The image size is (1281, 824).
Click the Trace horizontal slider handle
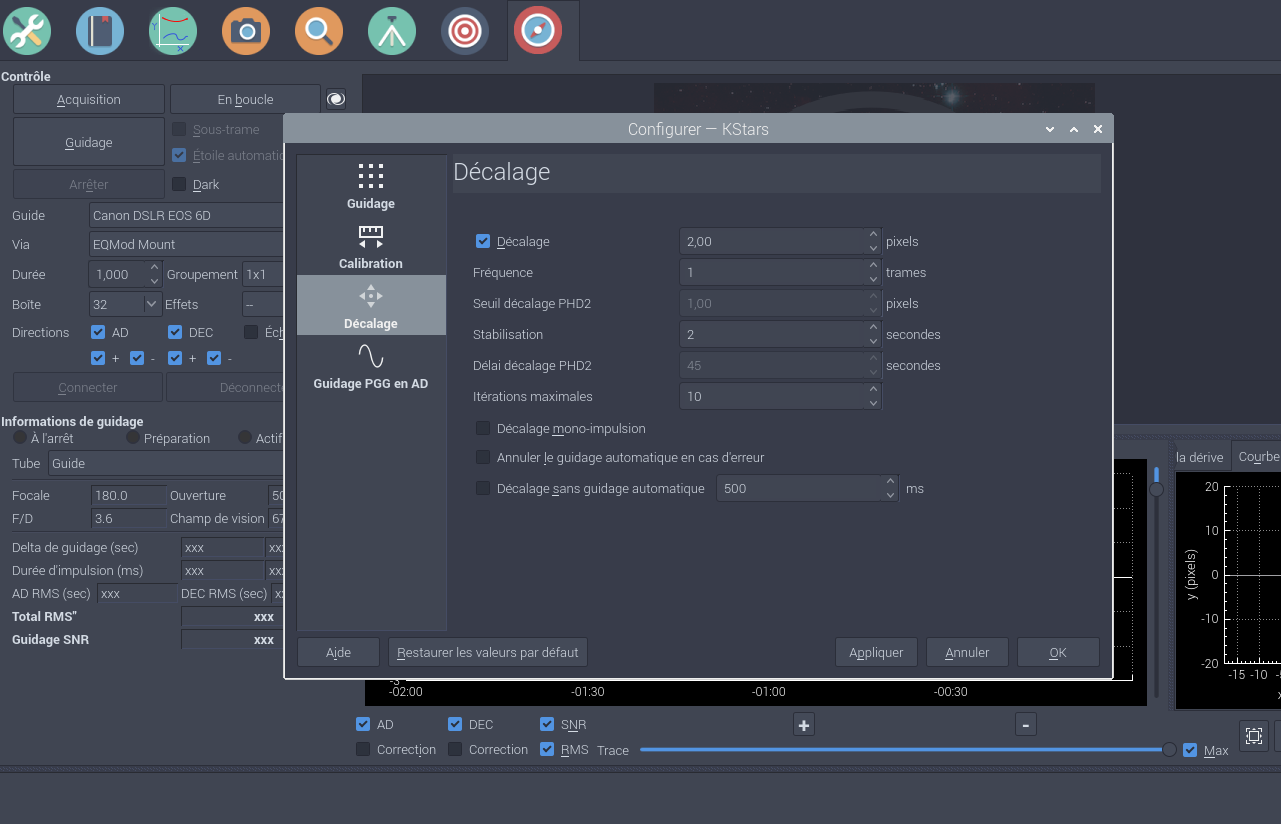(x=1169, y=750)
